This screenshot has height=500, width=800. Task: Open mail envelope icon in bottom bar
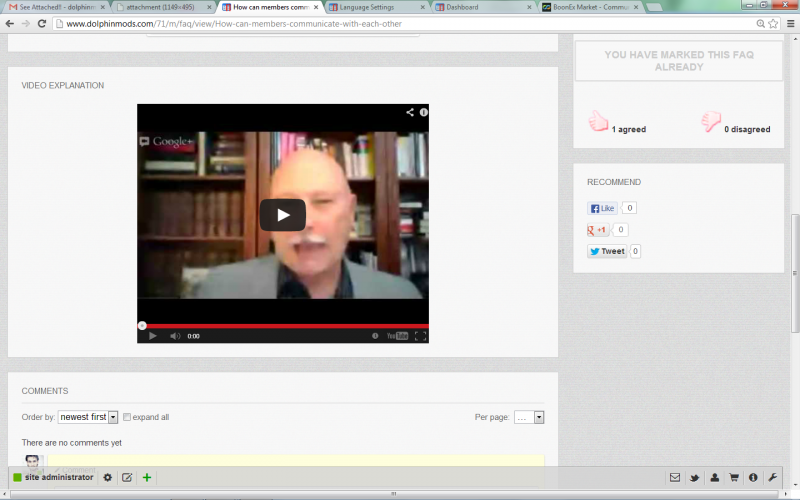(x=675, y=478)
